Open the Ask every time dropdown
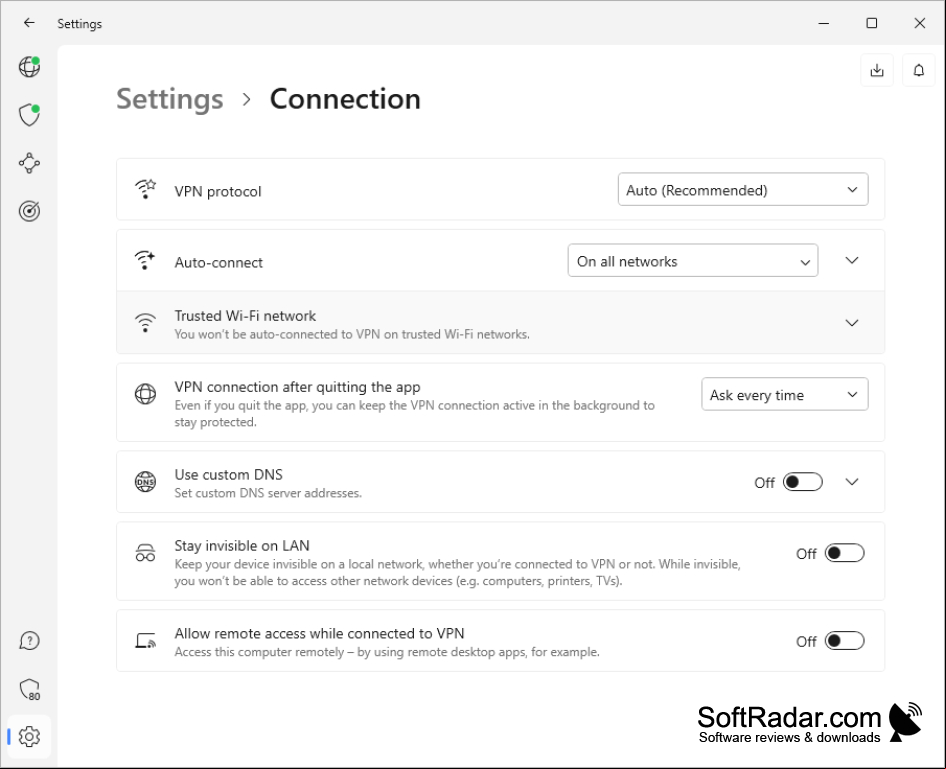This screenshot has width=946, height=769. coord(784,394)
